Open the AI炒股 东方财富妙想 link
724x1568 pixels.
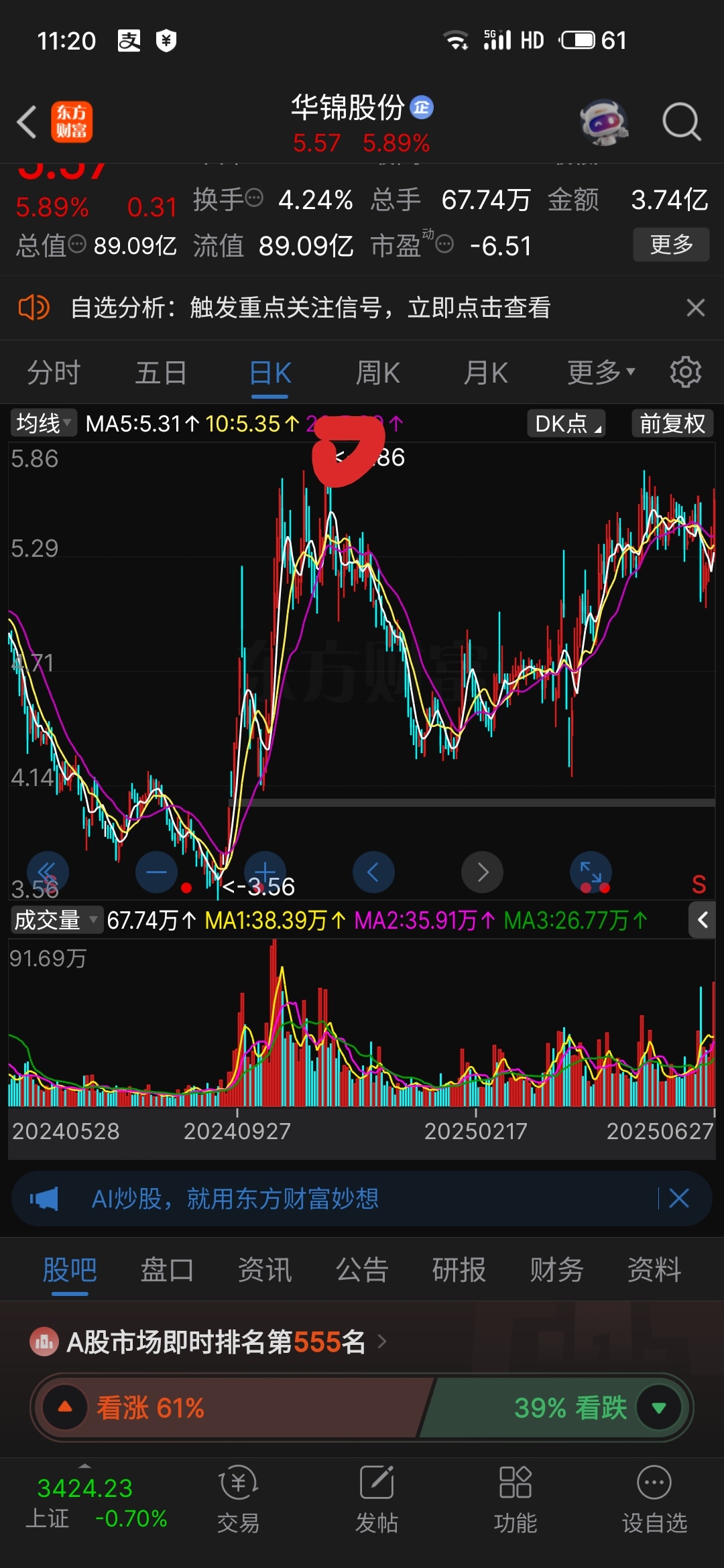[235, 1198]
